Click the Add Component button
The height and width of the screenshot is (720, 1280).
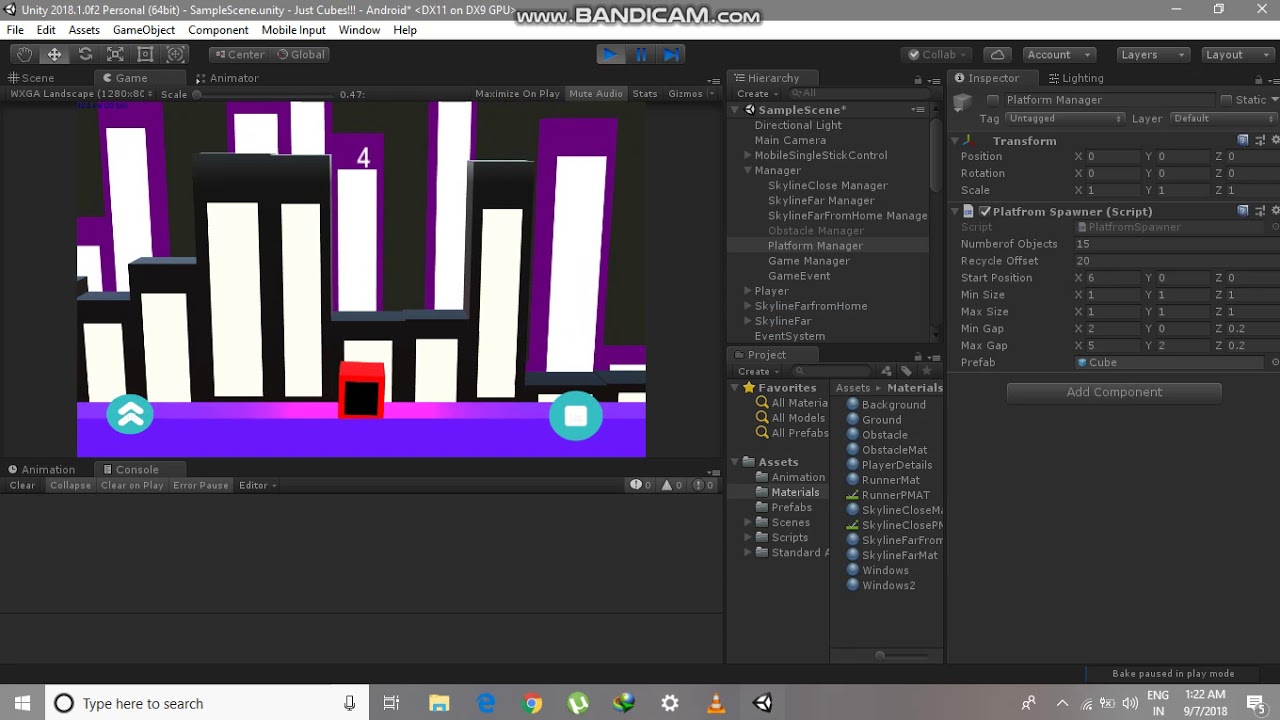click(x=1113, y=392)
